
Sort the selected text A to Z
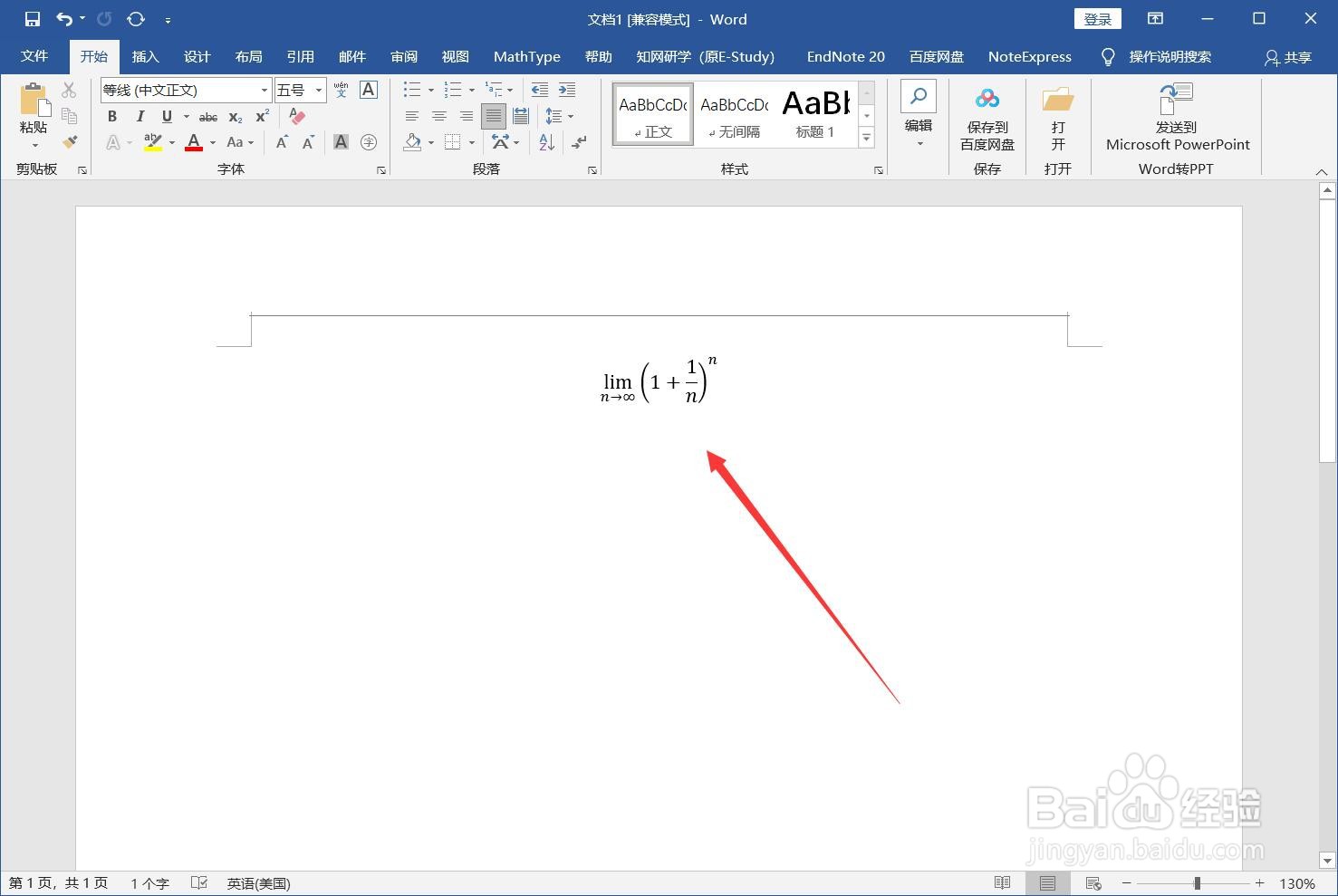[x=546, y=142]
